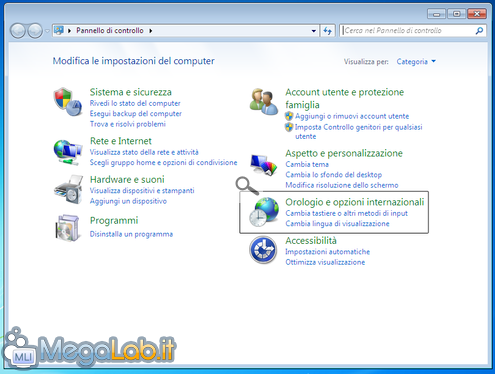Open Orologio e opzioni internazionali heading

tap(355, 202)
